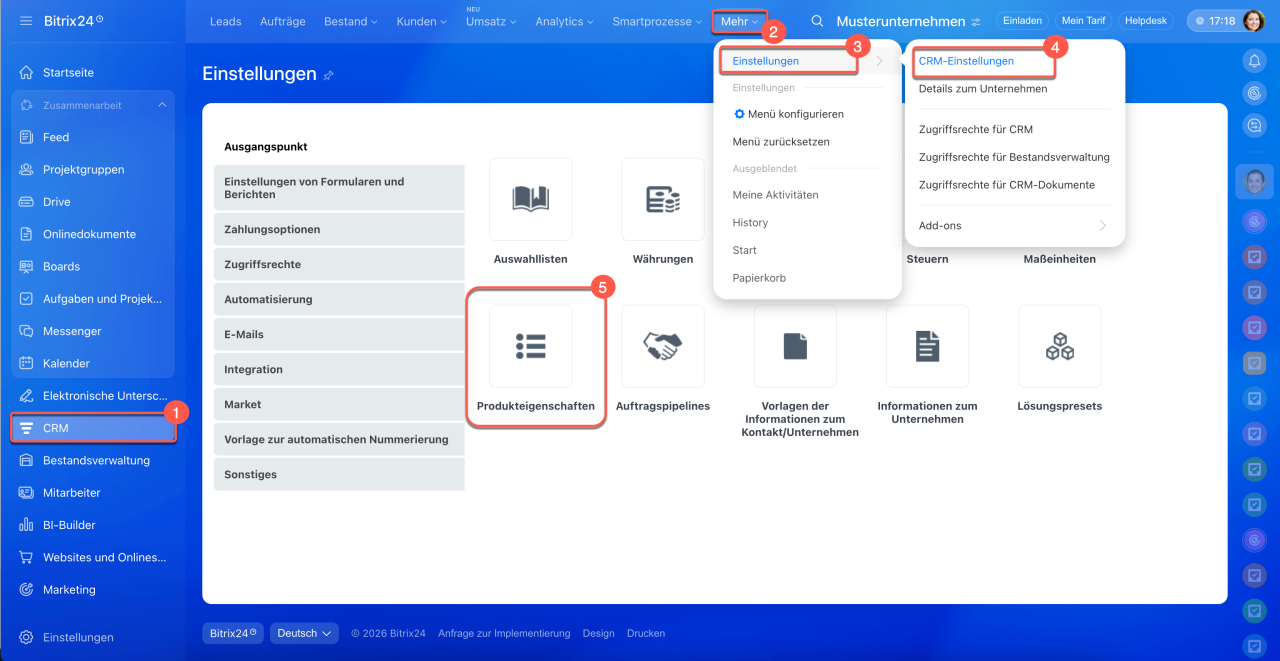Click Anfrage zur Implementierung footer link

504,633
